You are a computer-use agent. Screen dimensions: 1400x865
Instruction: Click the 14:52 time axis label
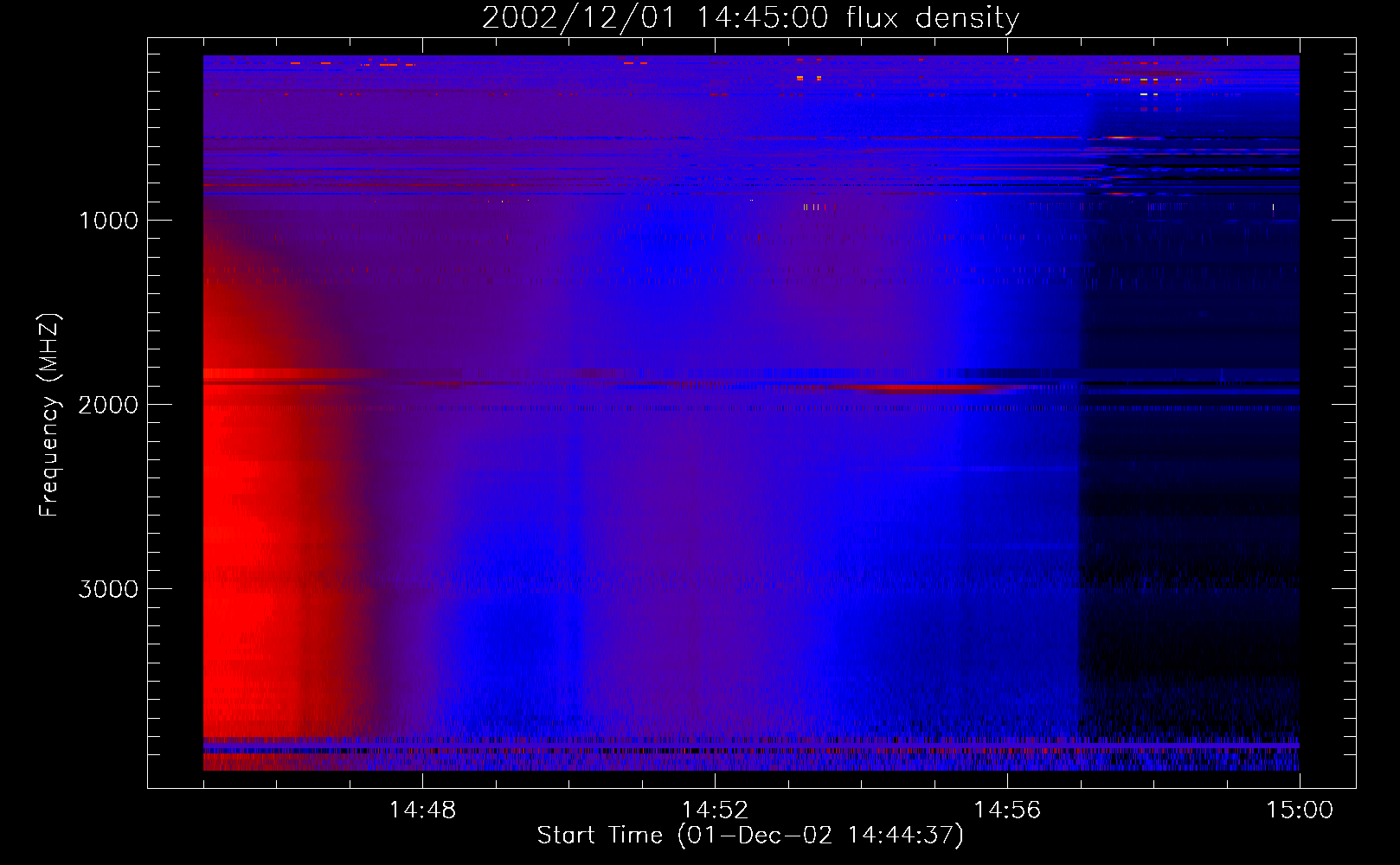[x=715, y=811]
